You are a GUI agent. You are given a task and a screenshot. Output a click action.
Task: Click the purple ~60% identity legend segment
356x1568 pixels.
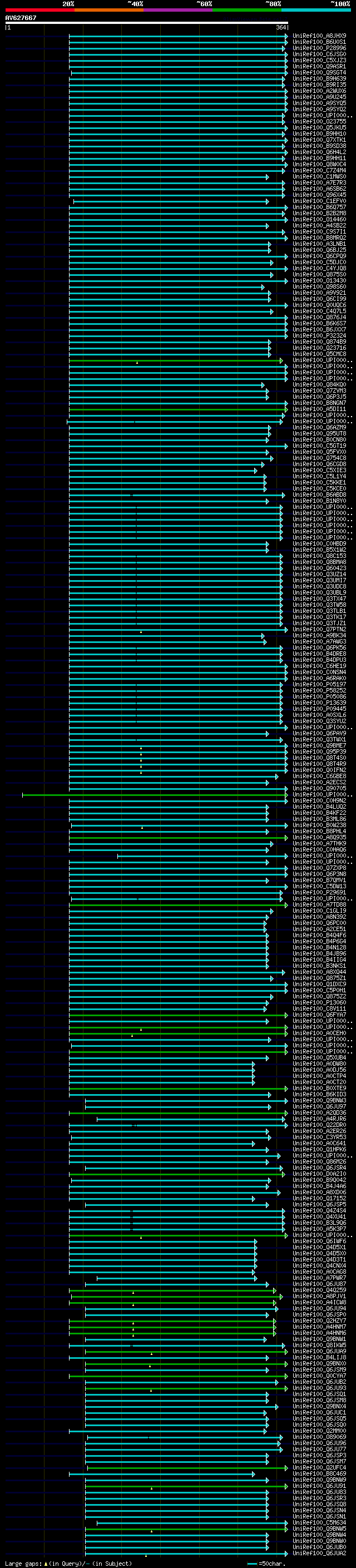(x=177, y=10)
